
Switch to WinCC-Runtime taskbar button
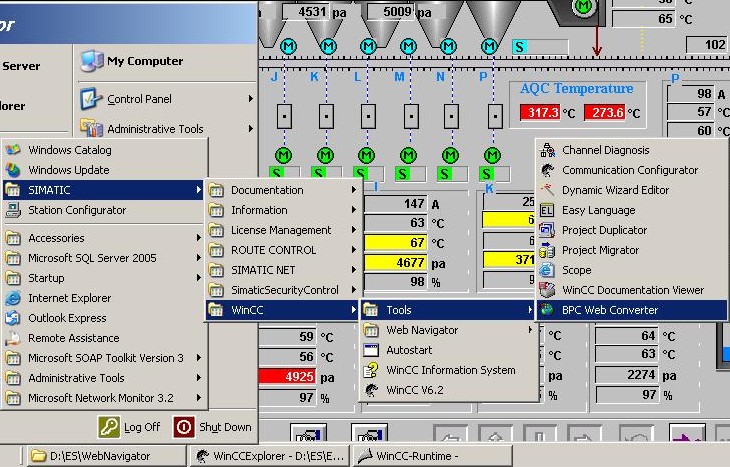point(433,456)
